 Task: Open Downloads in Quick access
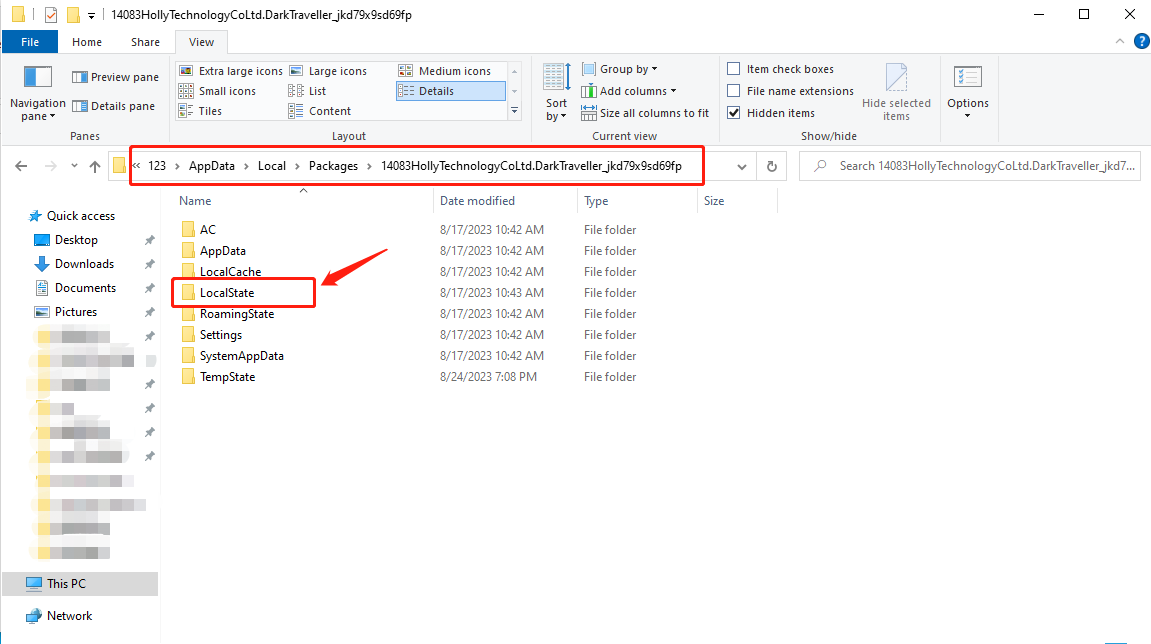pyautogui.click(x=84, y=264)
